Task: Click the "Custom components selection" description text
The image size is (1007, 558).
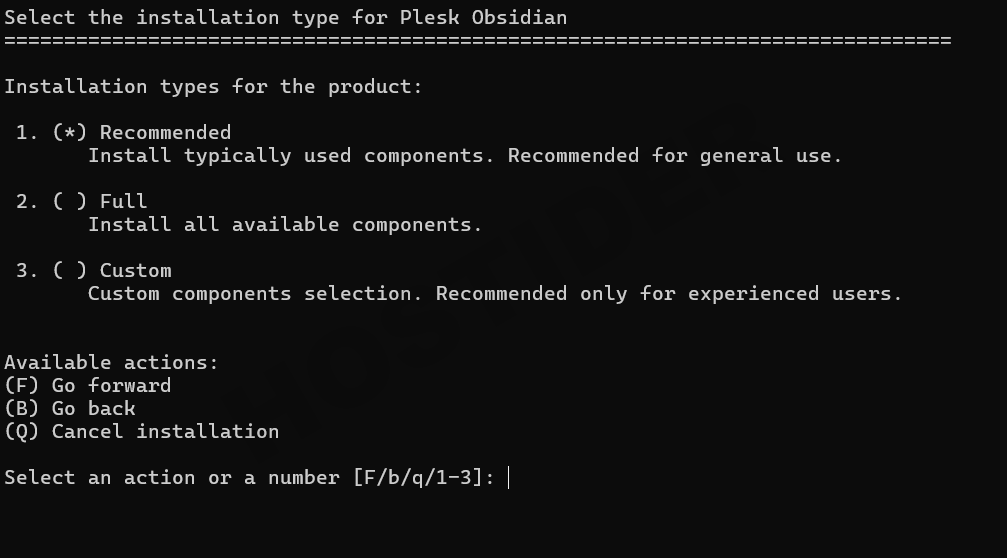Action: 495,294
